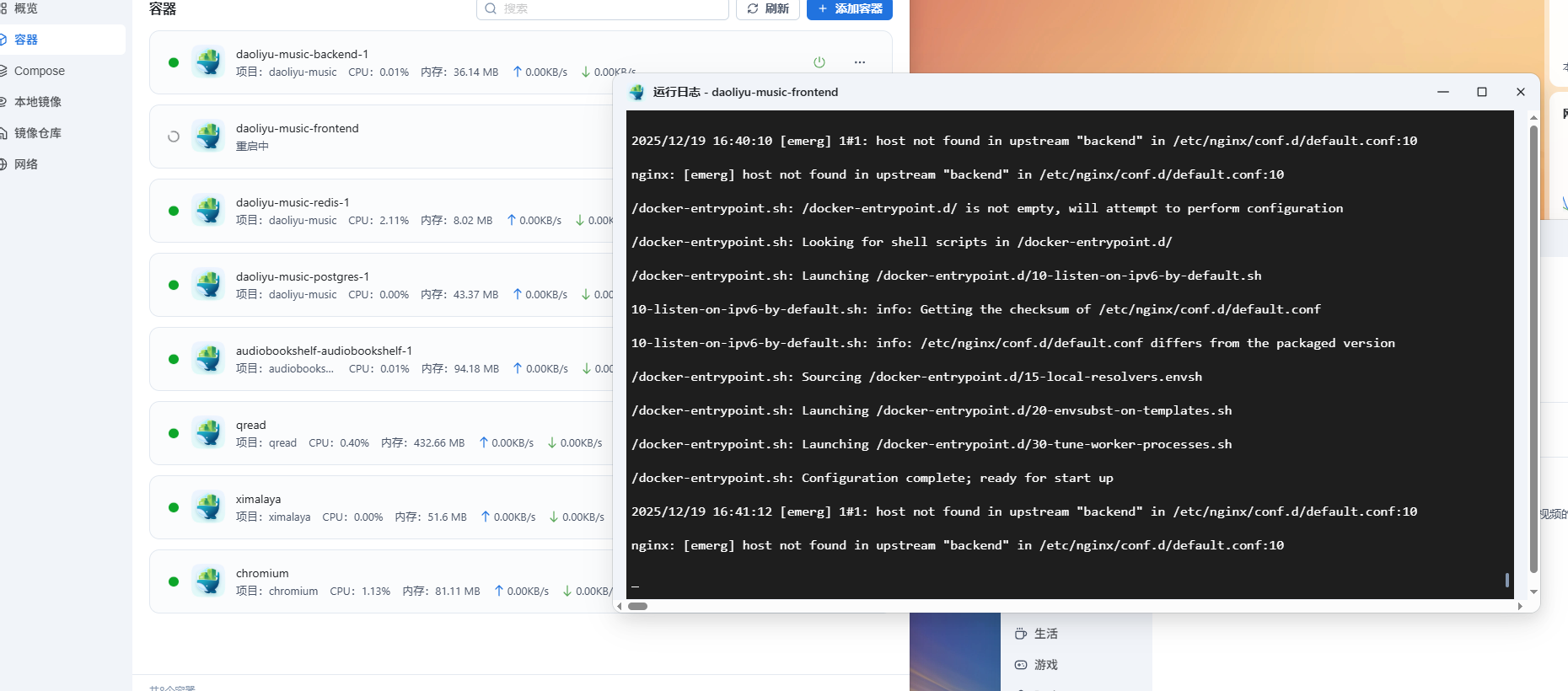The height and width of the screenshot is (691, 1568).
Task: Switch to 镜像仓库 in the sidebar
Action: tap(38, 133)
